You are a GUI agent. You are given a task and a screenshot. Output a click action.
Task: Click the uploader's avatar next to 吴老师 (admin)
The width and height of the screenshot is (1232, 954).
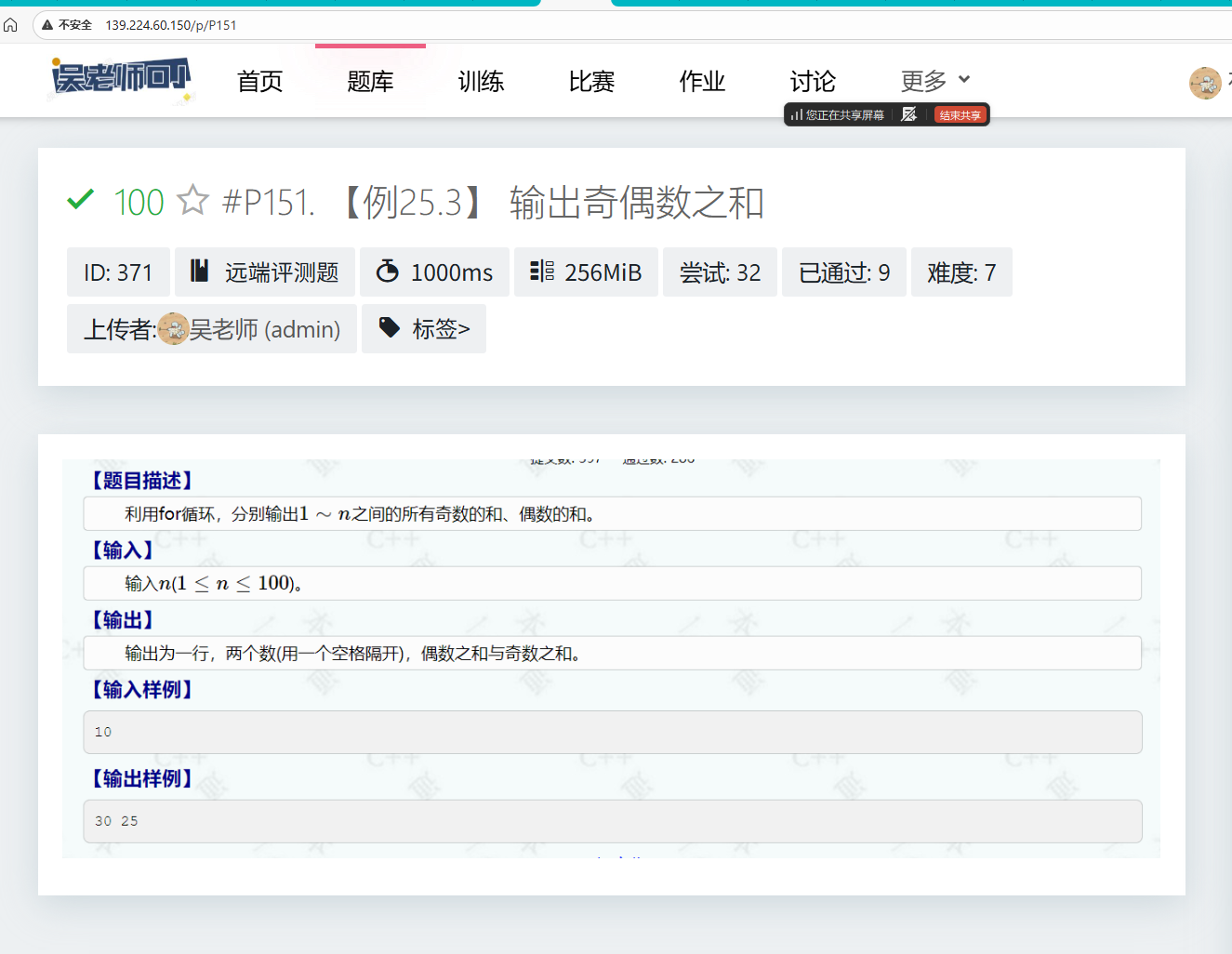[x=173, y=329]
